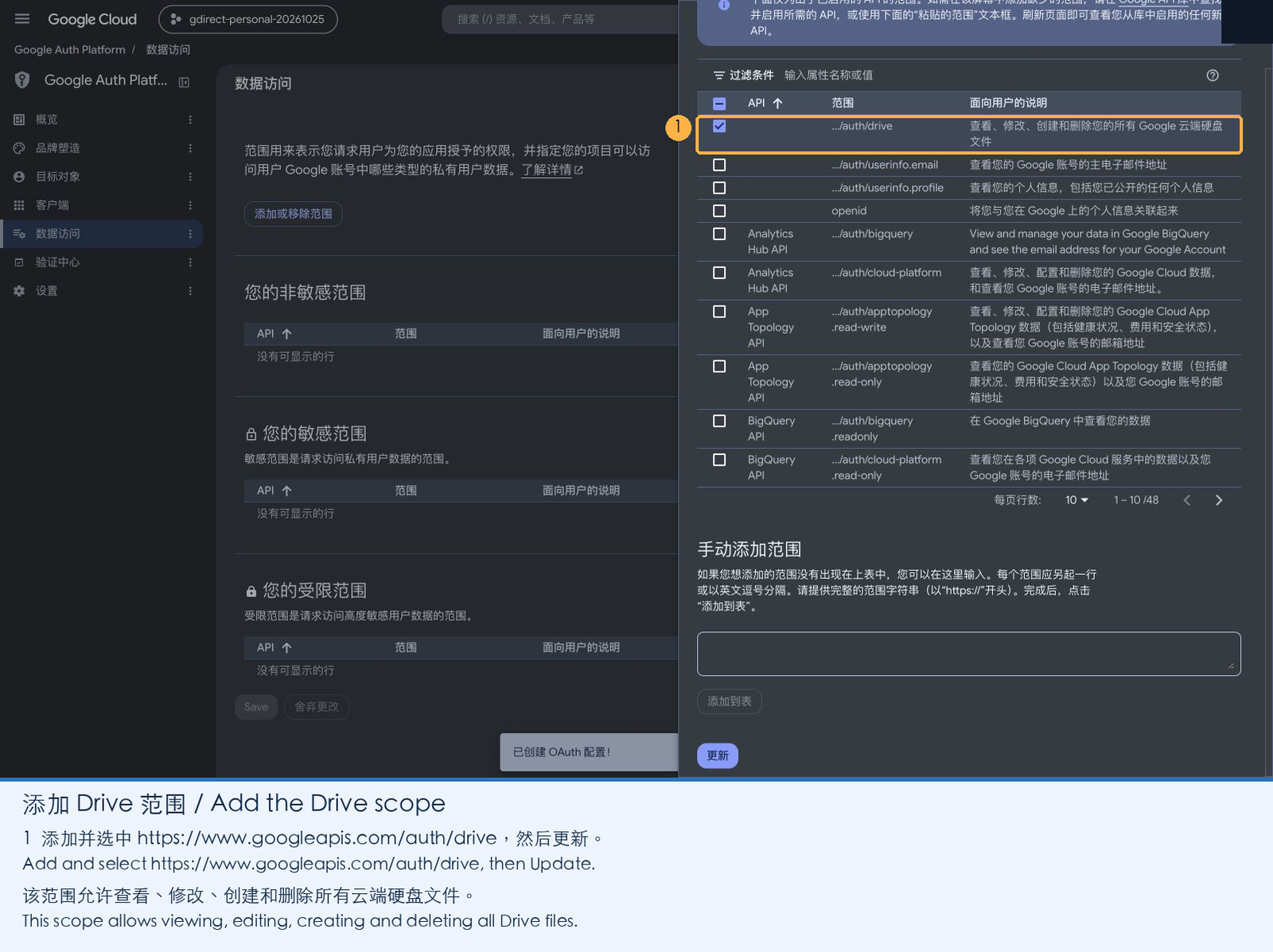The image size is (1273, 952).
Task: Open the rows per page dropdown
Action: click(1076, 500)
